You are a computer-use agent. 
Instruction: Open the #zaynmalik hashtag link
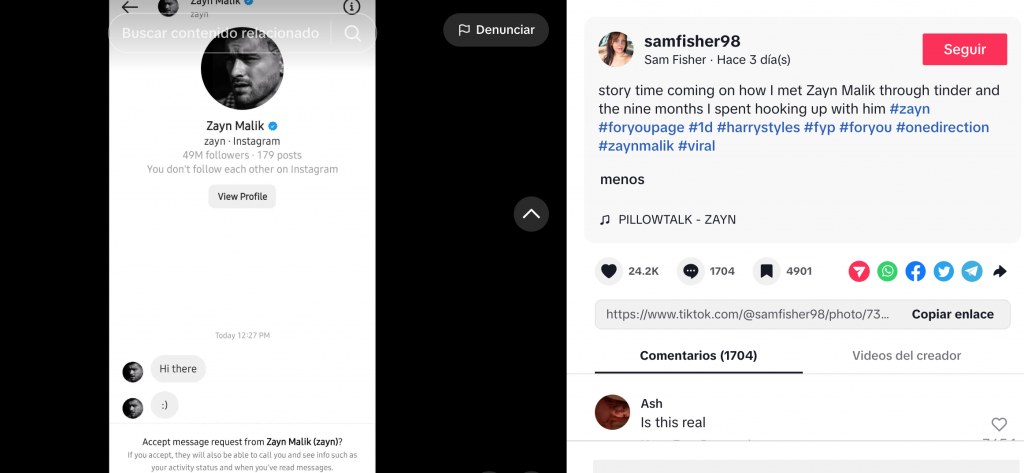click(x=635, y=146)
